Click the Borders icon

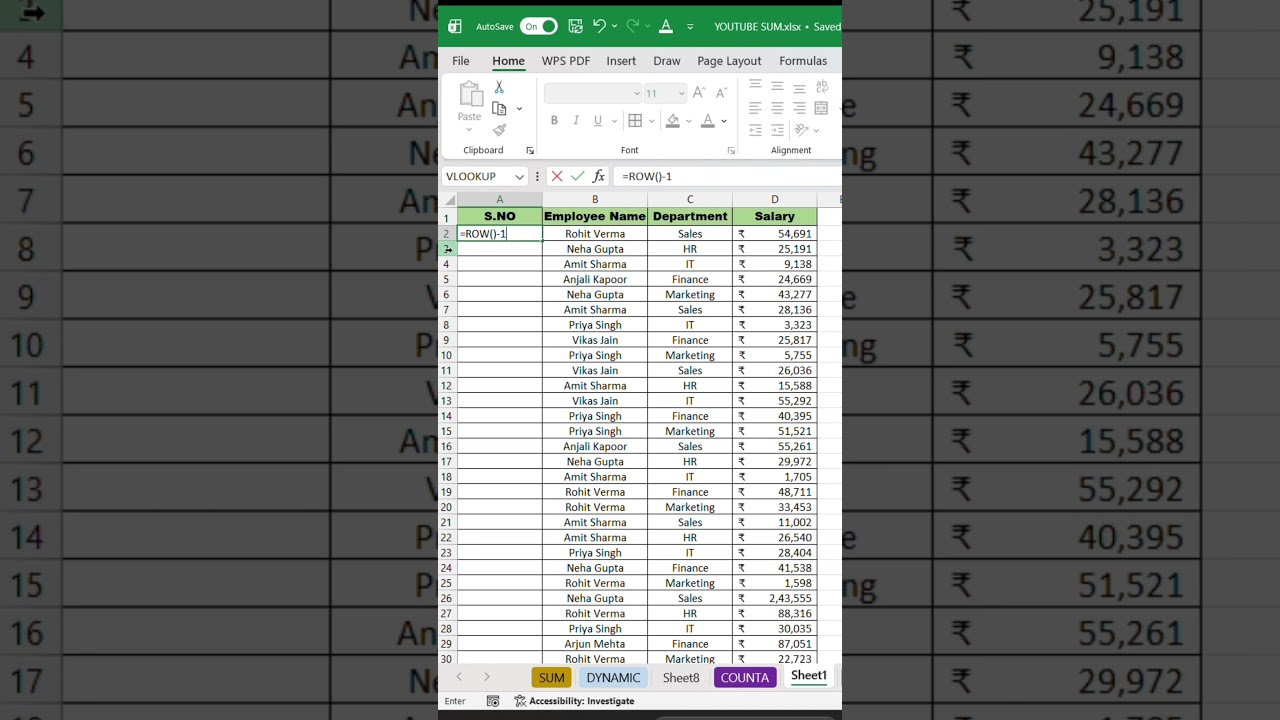point(635,121)
